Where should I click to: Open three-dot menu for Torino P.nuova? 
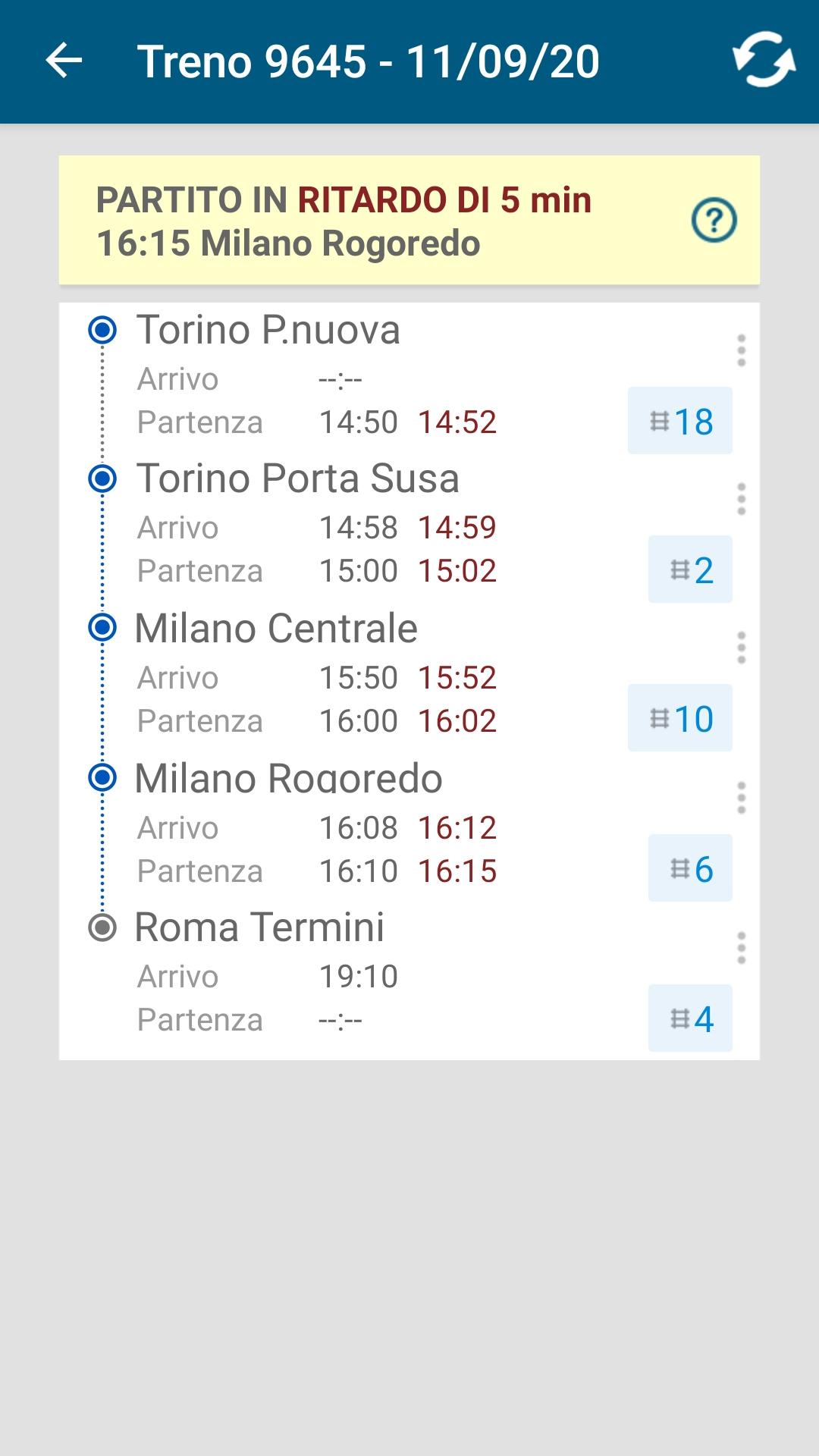coord(741,350)
